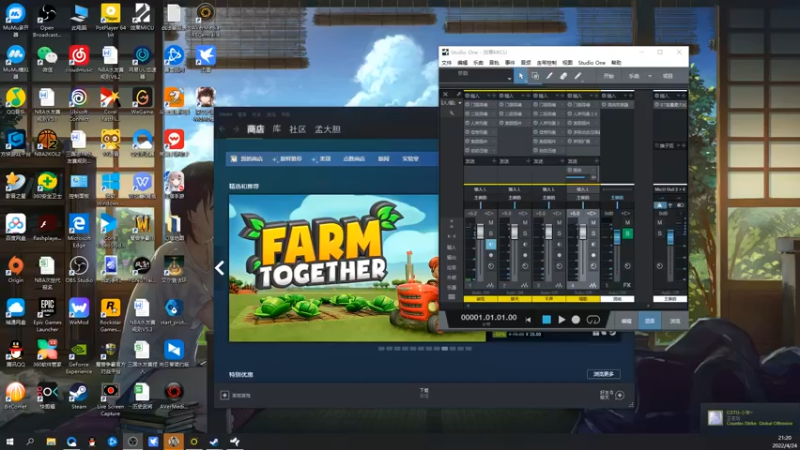Open the 文件 menu in Studio One
800x450 pixels.
446,63
